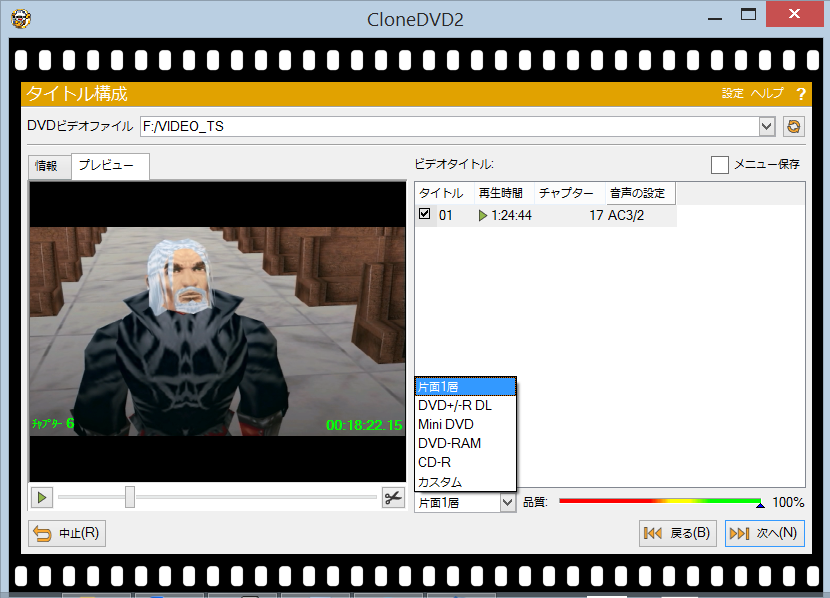Image resolution: width=830 pixels, height=598 pixels.
Task: Select DVD-RAM in the list
Action: point(465,443)
